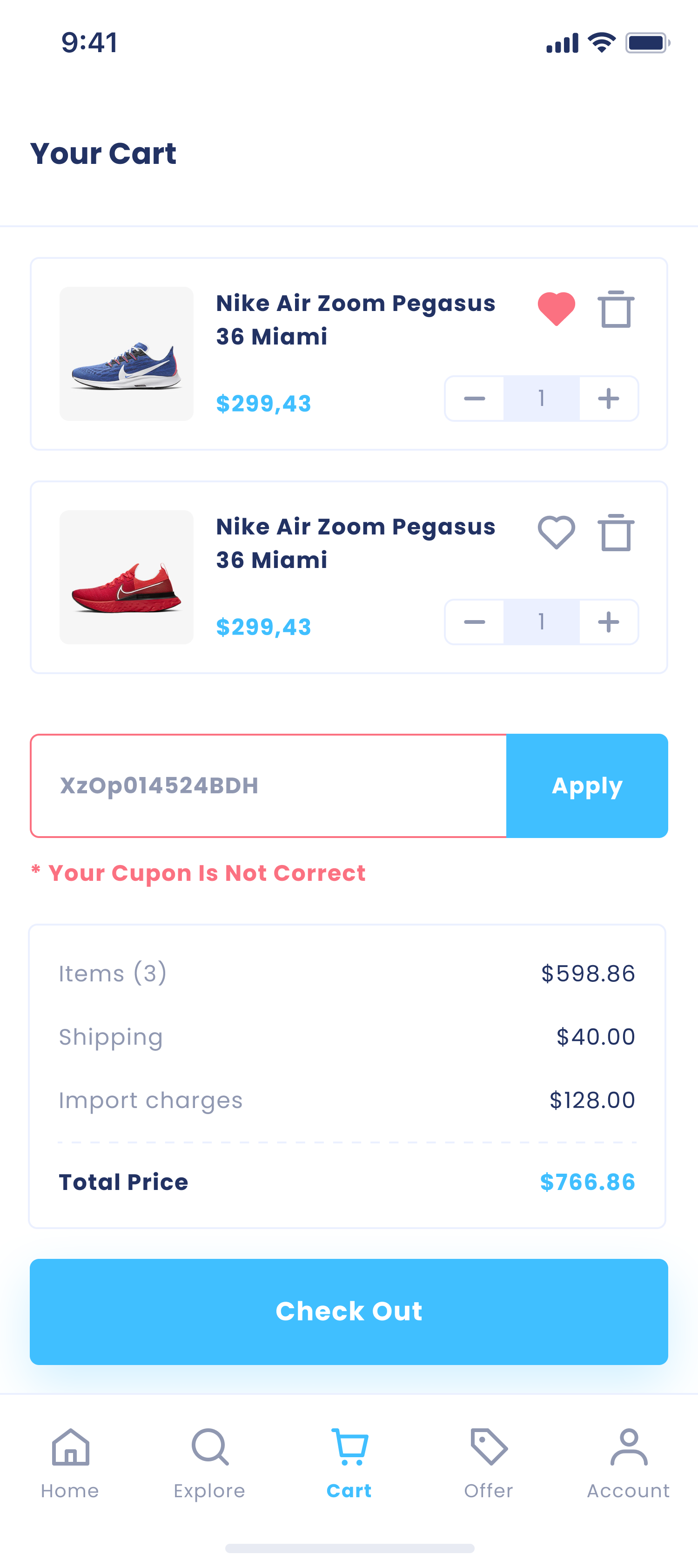Remove the red shoe with trash icon

tap(615, 533)
